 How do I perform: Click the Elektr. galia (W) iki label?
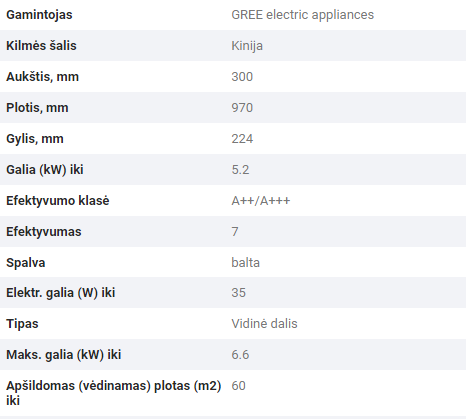[x=61, y=293]
